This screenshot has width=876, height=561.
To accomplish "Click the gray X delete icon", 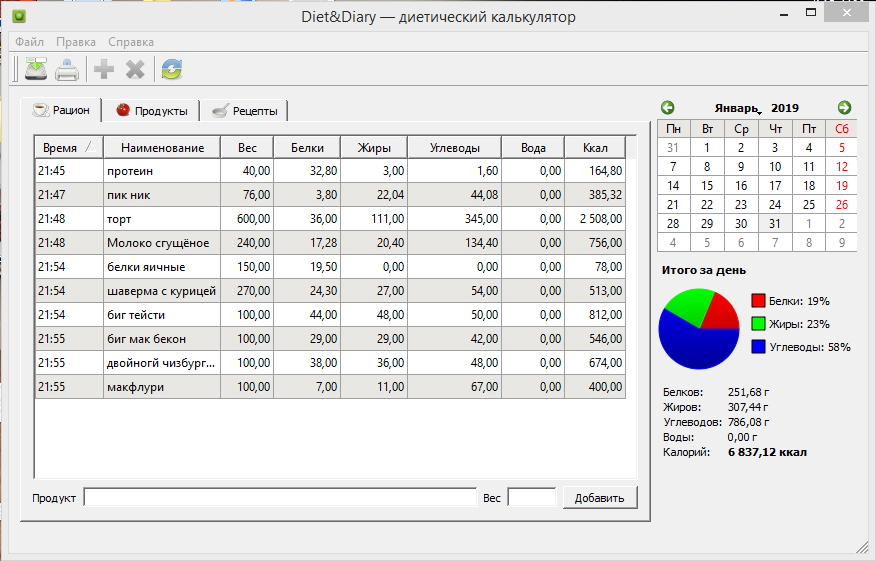I will pyautogui.click(x=135, y=69).
